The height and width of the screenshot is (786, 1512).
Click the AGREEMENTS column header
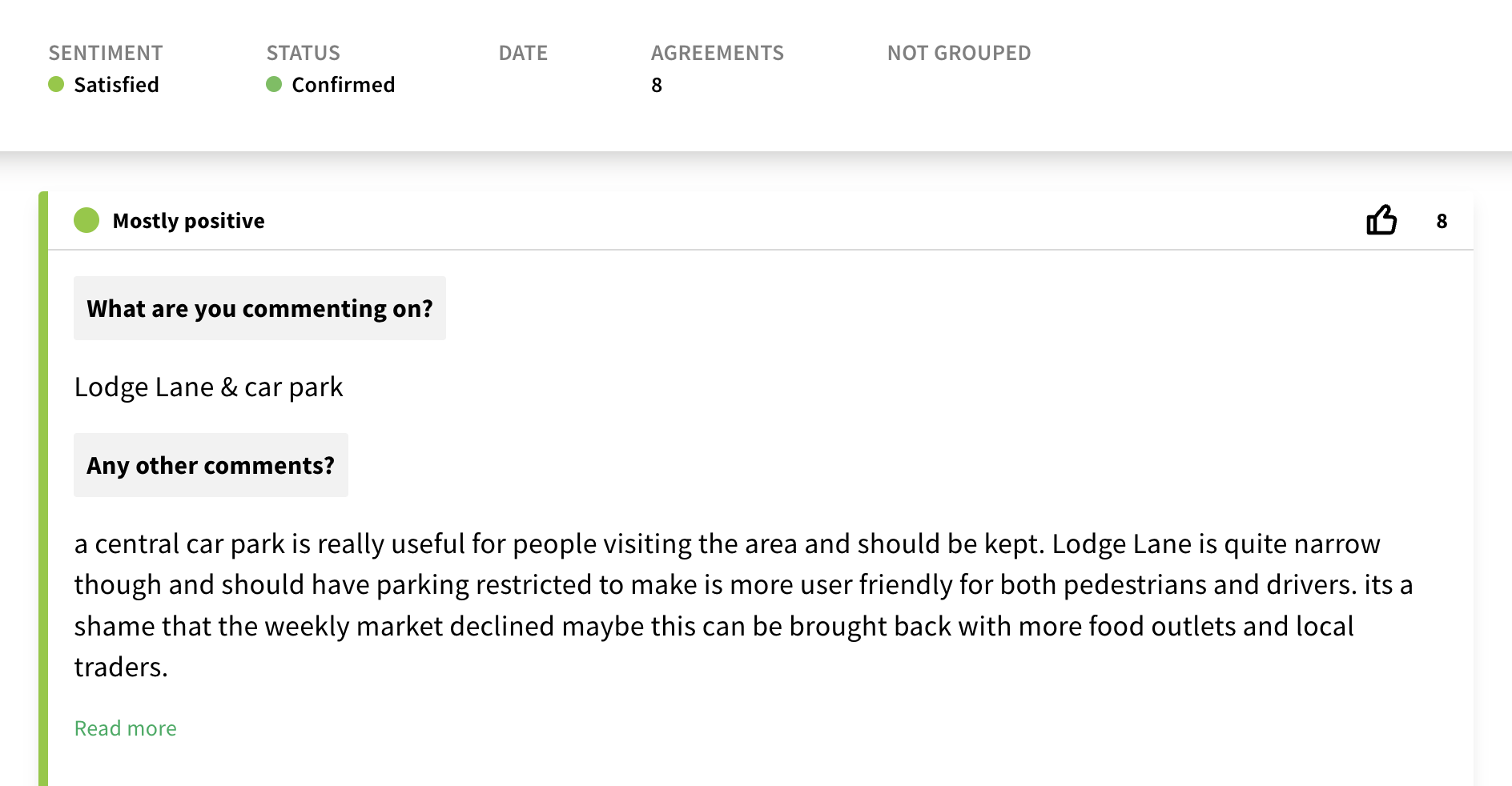pyautogui.click(x=717, y=53)
